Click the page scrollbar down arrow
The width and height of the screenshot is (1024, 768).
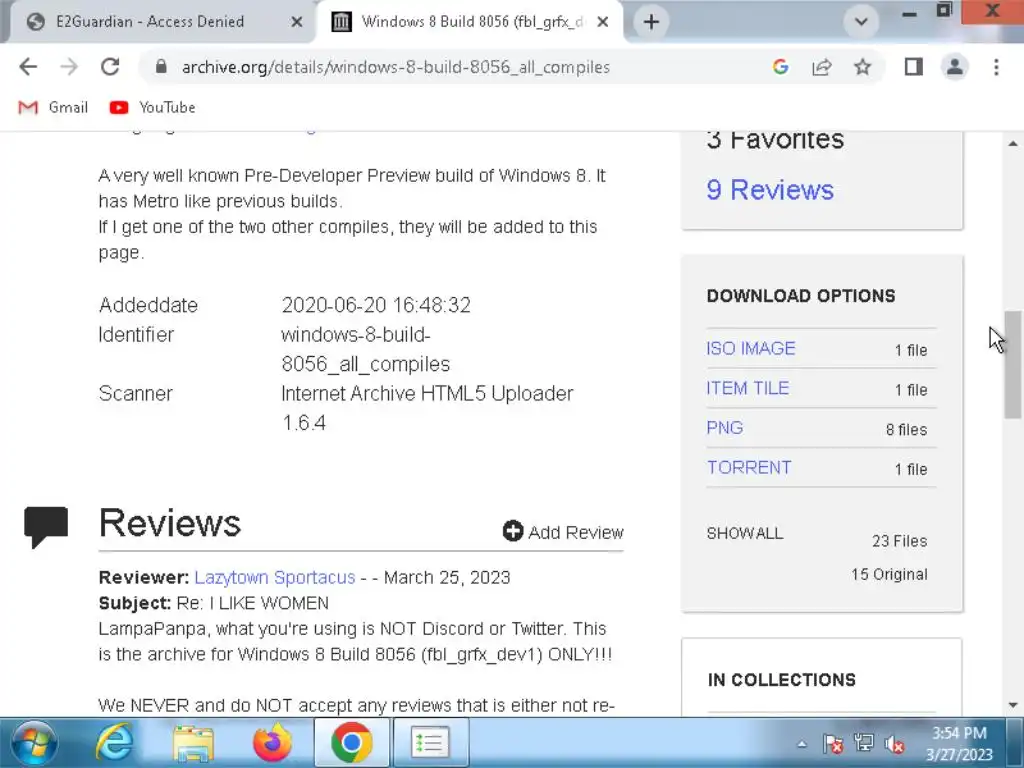tap(1013, 705)
